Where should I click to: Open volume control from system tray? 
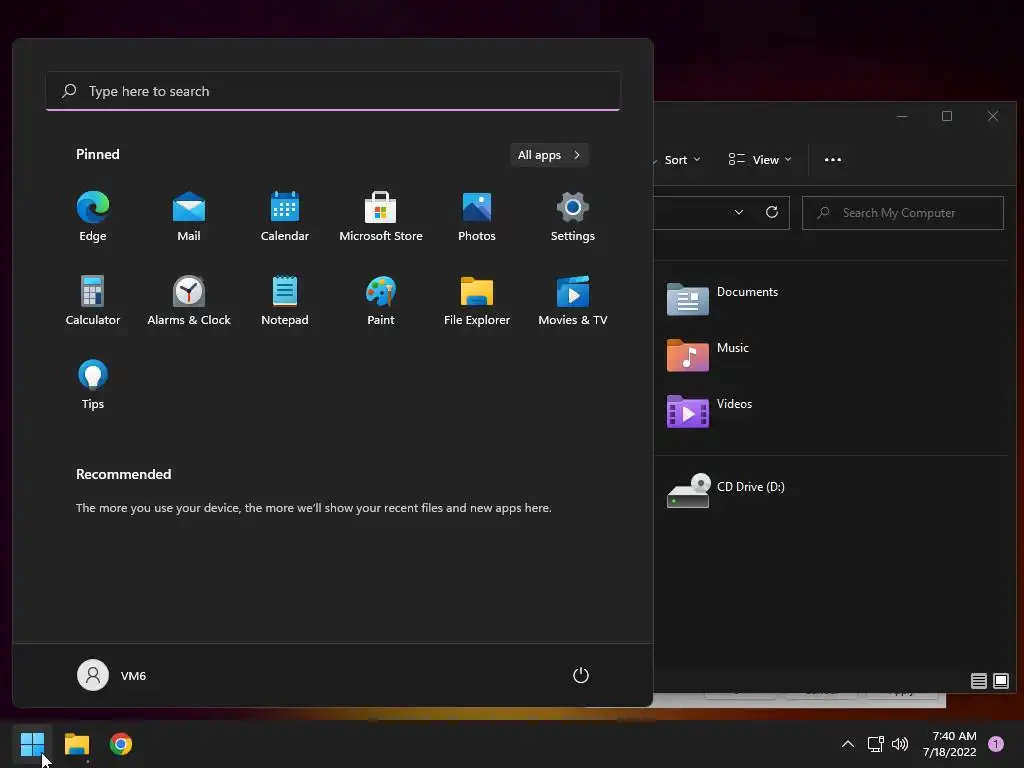(900, 744)
